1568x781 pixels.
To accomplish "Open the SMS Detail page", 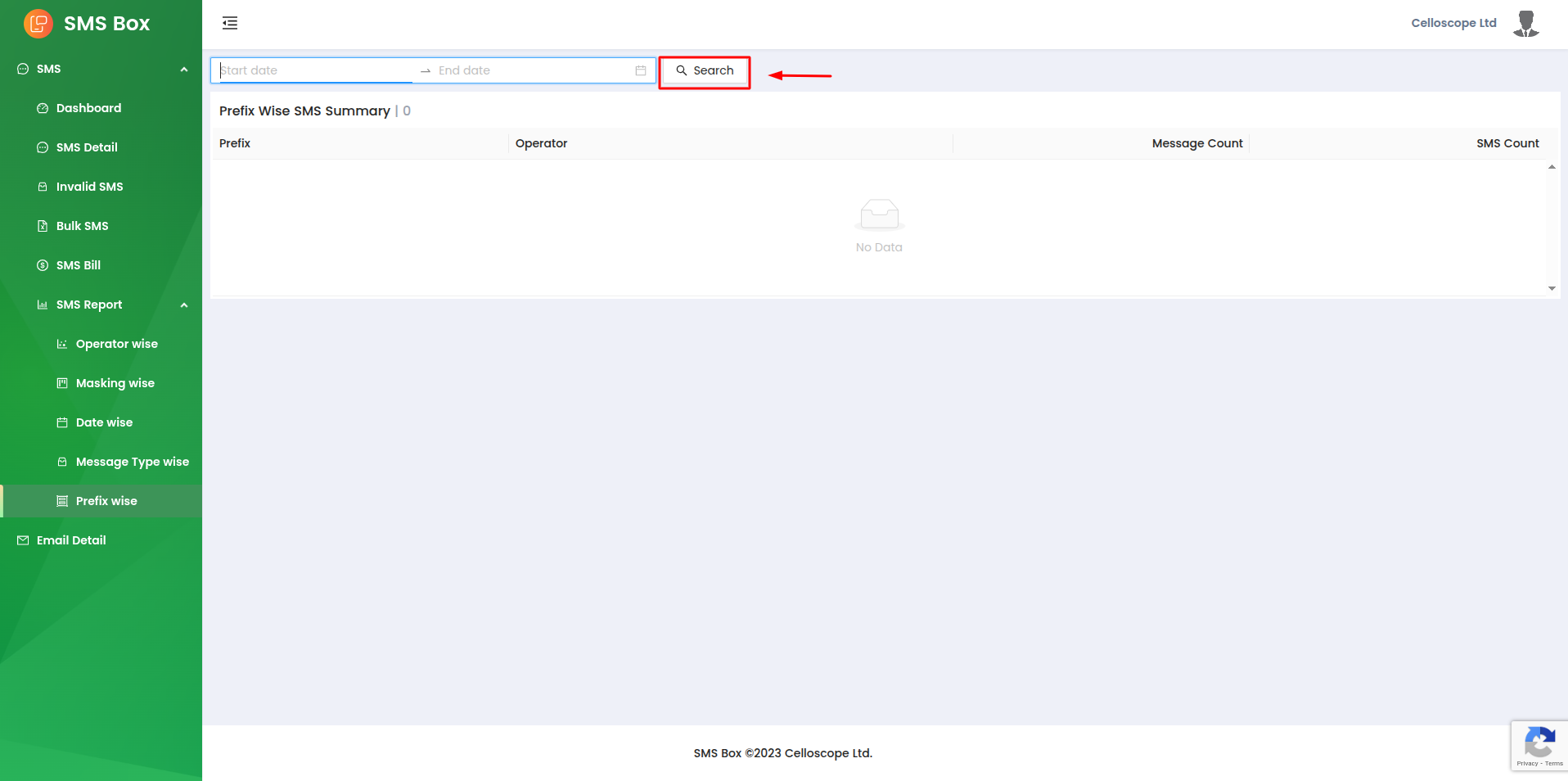I will click(87, 147).
